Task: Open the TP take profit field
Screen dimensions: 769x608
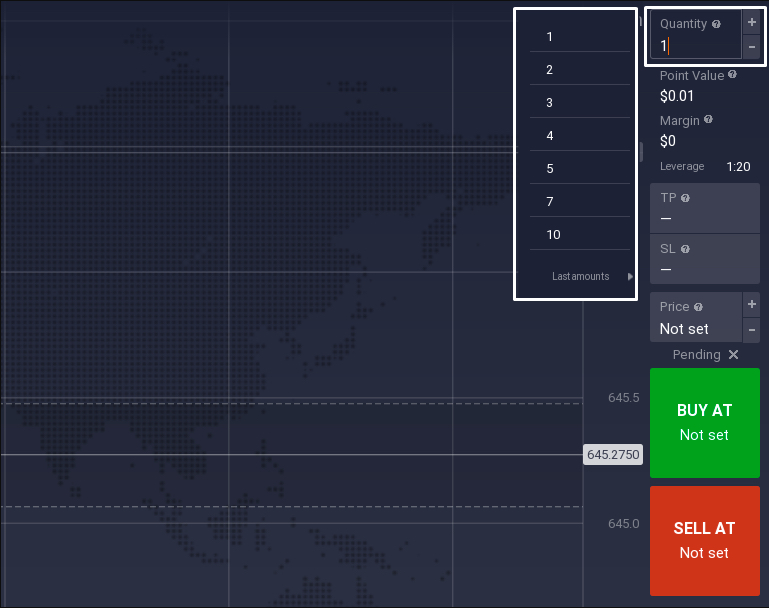Action: pos(705,208)
